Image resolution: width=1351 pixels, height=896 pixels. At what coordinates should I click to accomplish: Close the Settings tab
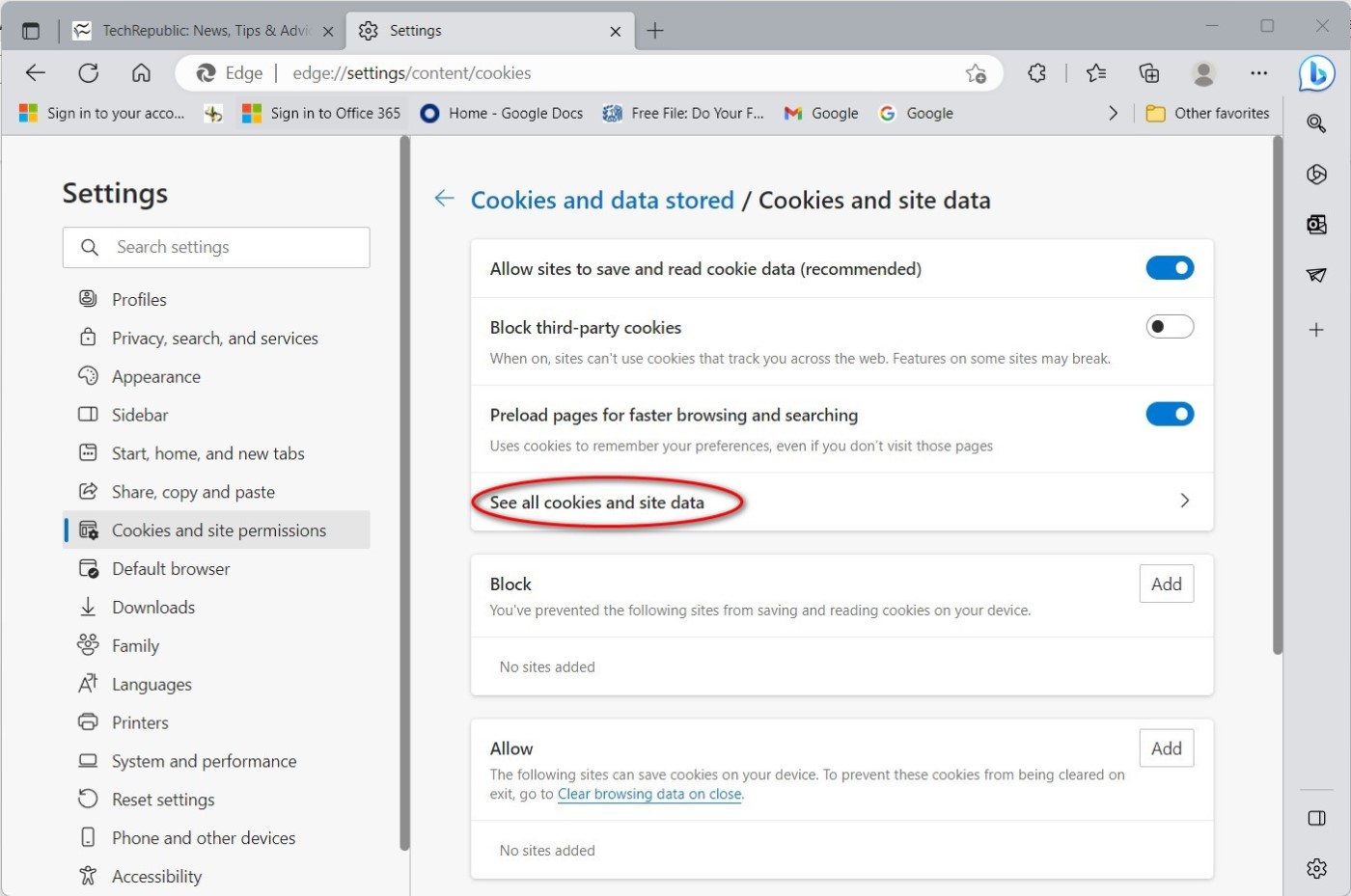[615, 32]
